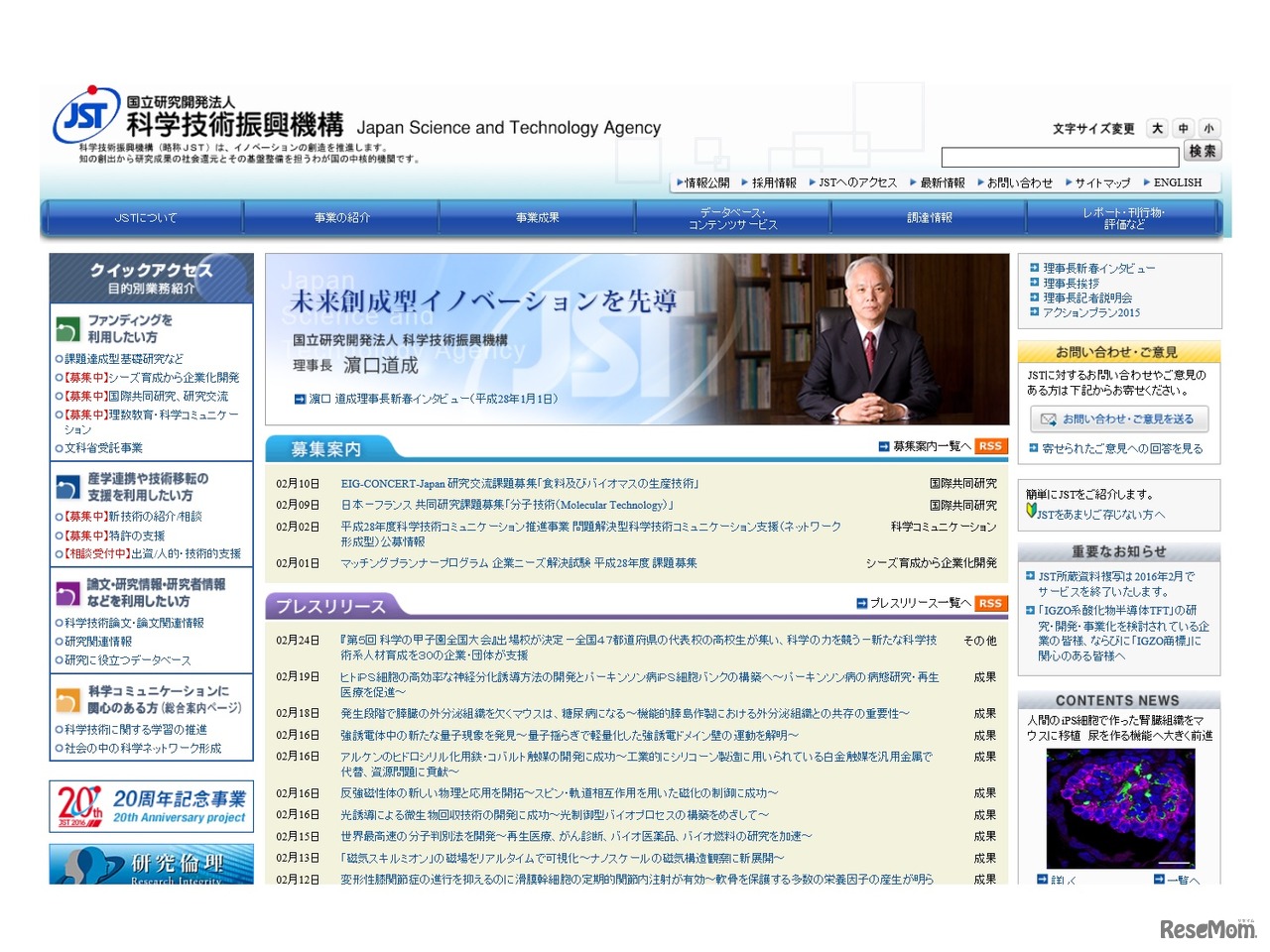
Task: Go to the JSTについて tab
Action: coord(147,217)
